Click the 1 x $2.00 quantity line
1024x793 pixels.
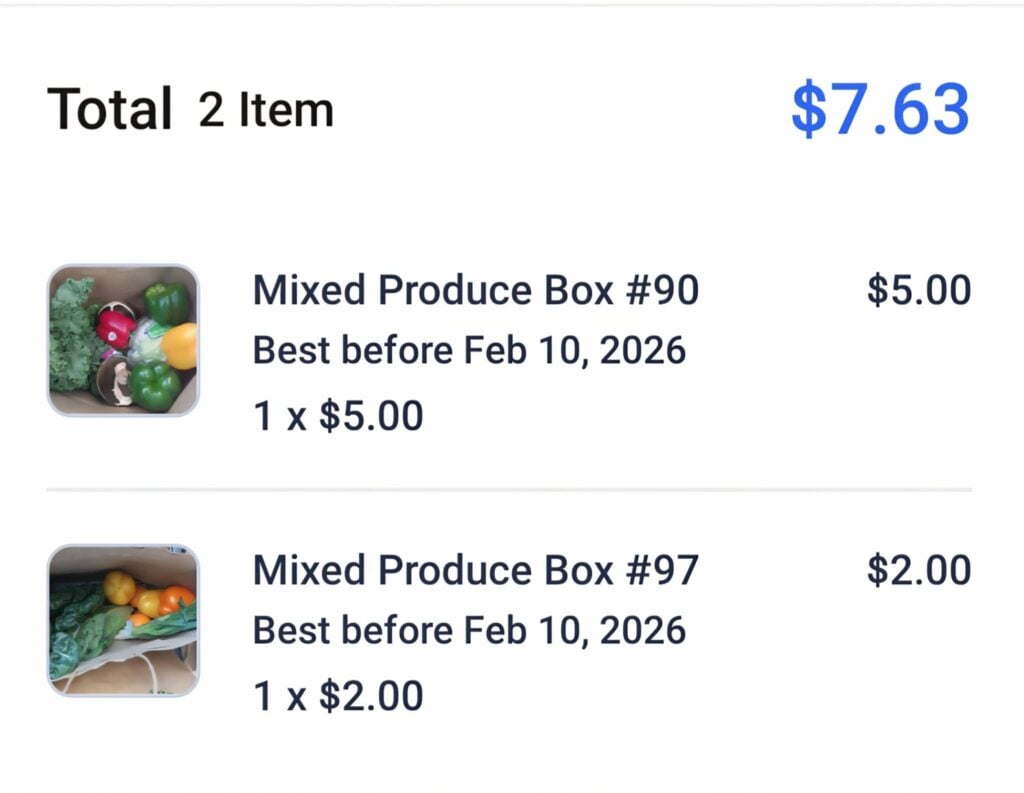(x=339, y=694)
